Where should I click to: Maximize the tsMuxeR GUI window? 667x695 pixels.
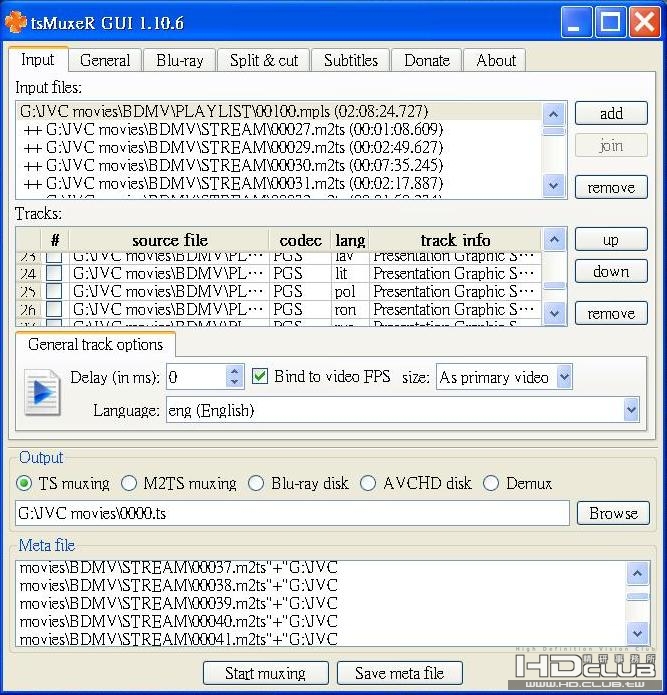point(610,21)
